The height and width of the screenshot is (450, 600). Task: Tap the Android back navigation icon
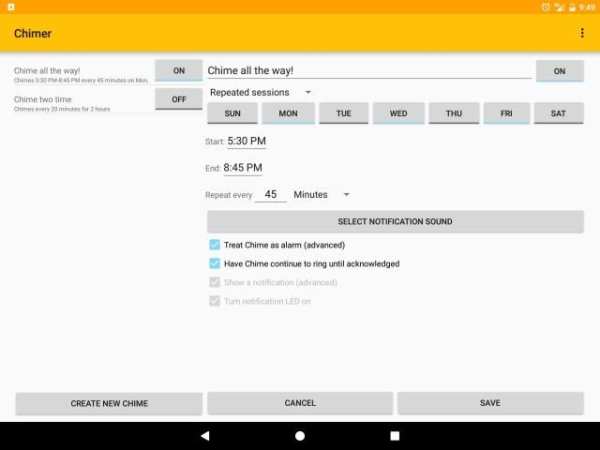pyautogui.click(x=205, y=435)
